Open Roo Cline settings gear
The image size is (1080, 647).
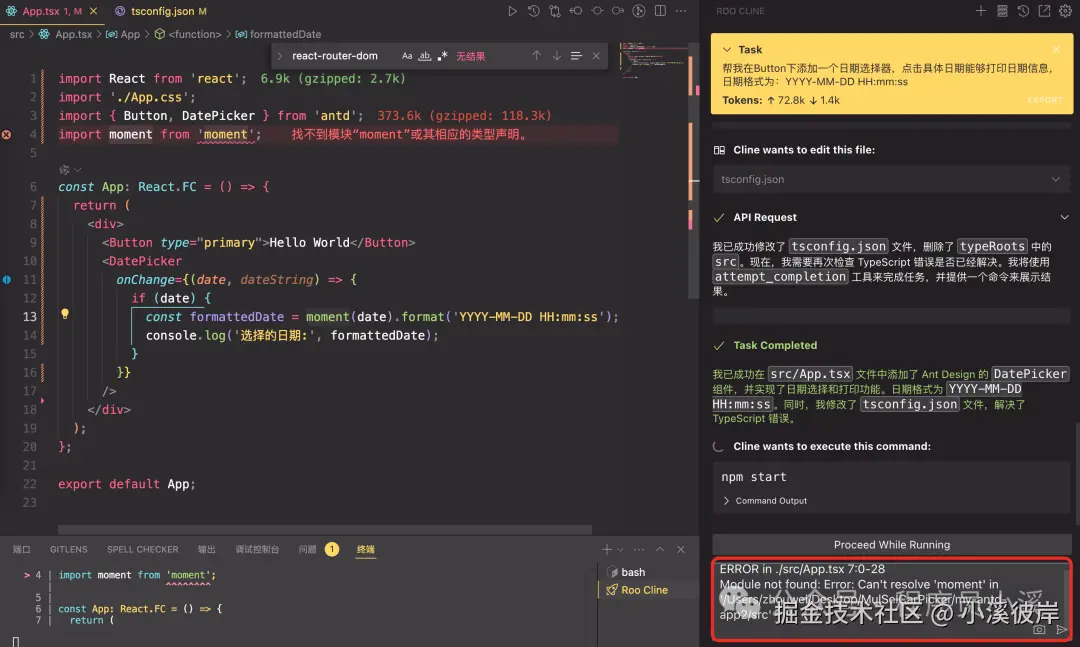click(x=1066, y=11)
